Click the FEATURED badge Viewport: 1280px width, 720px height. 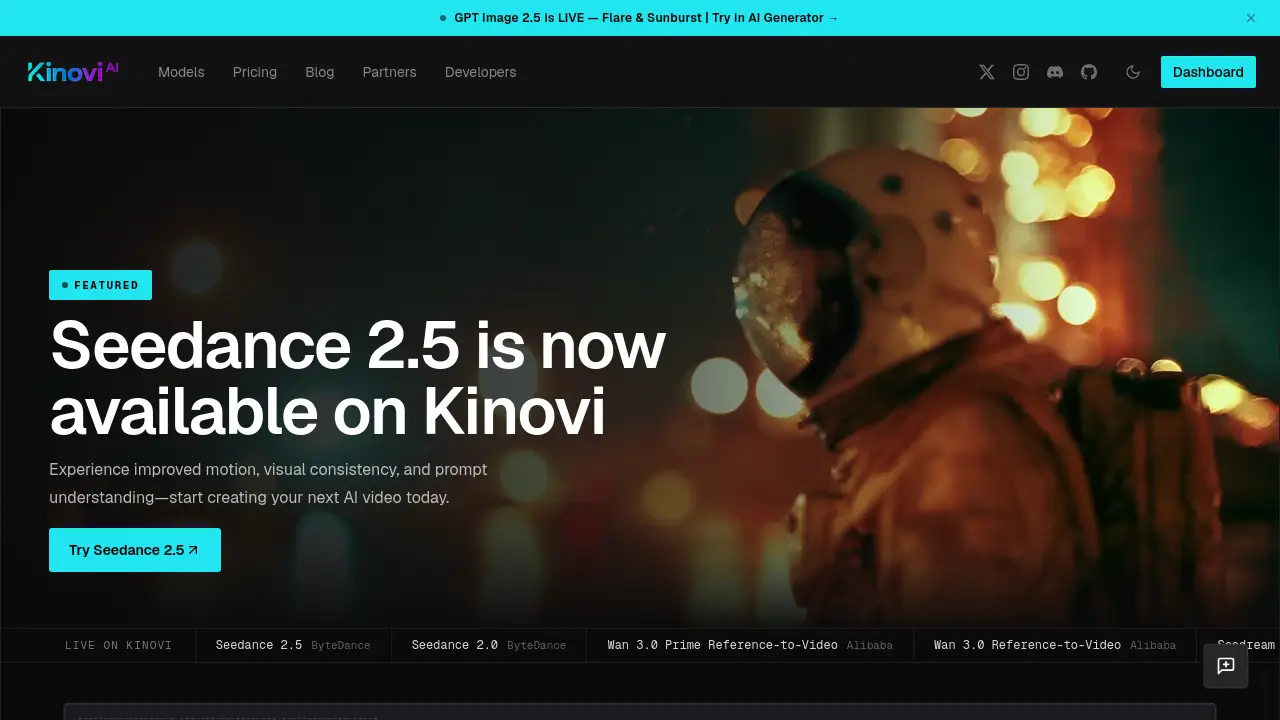coord(100,285)
